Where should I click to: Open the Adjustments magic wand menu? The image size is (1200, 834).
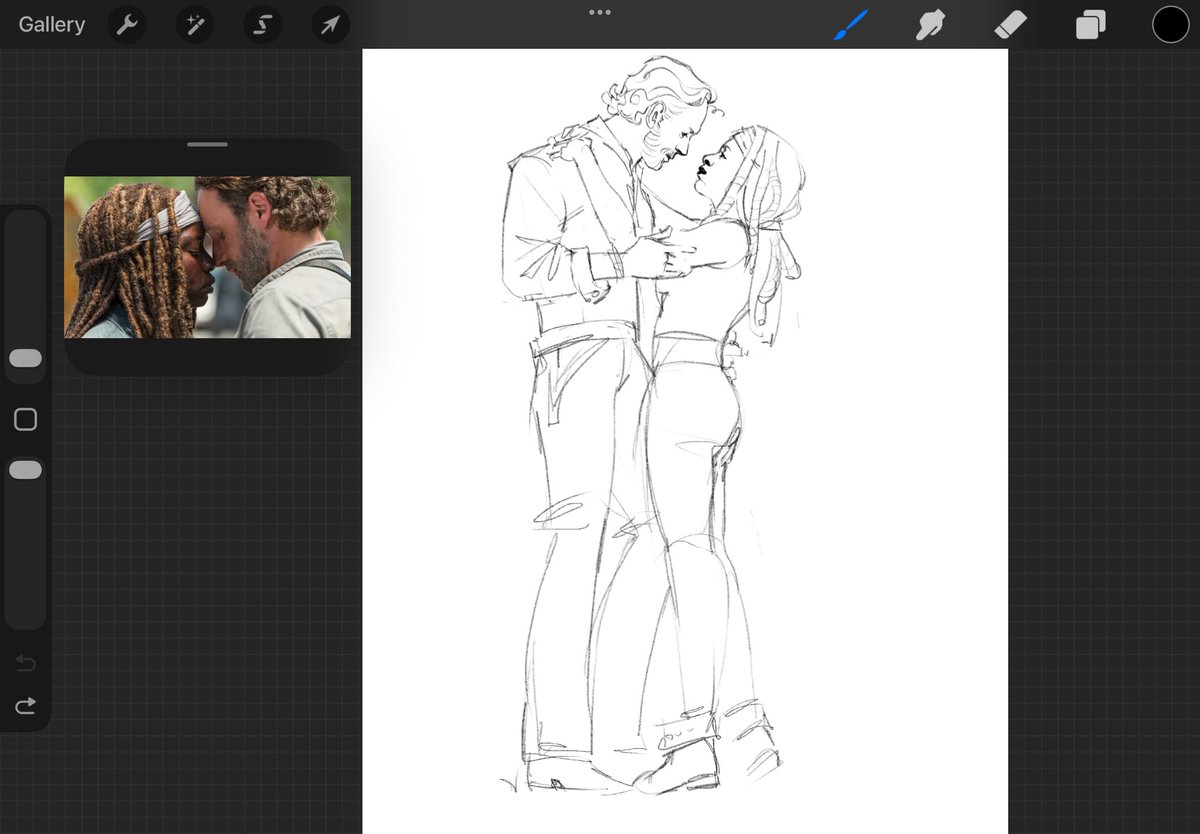coord(193,25)
